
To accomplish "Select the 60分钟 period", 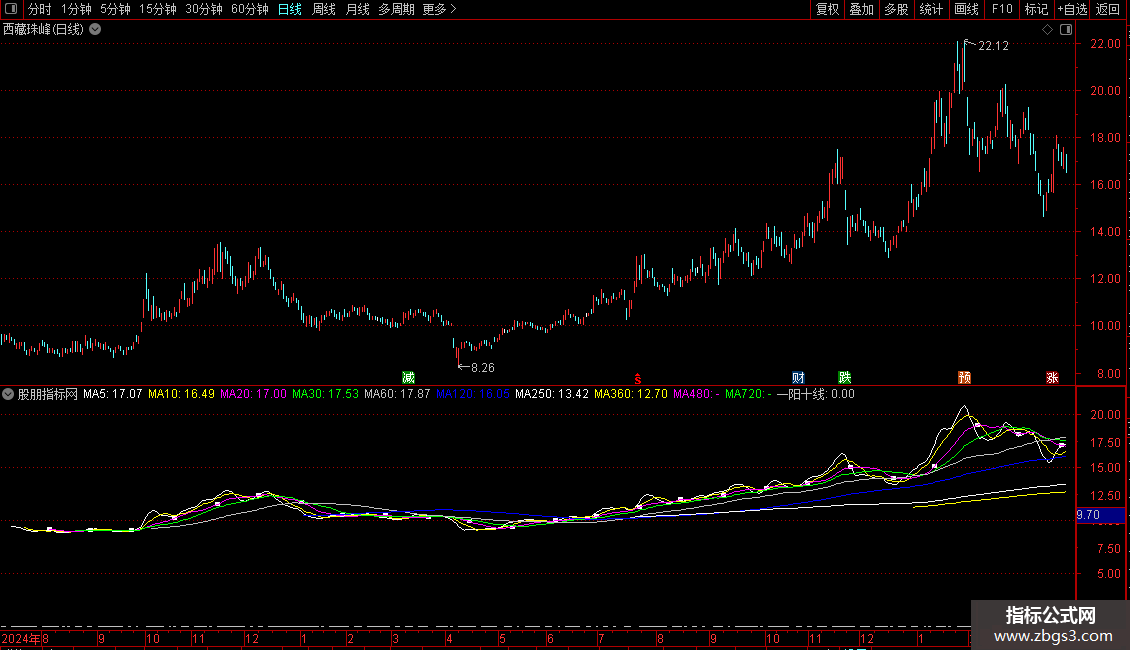I will (250, 9).
